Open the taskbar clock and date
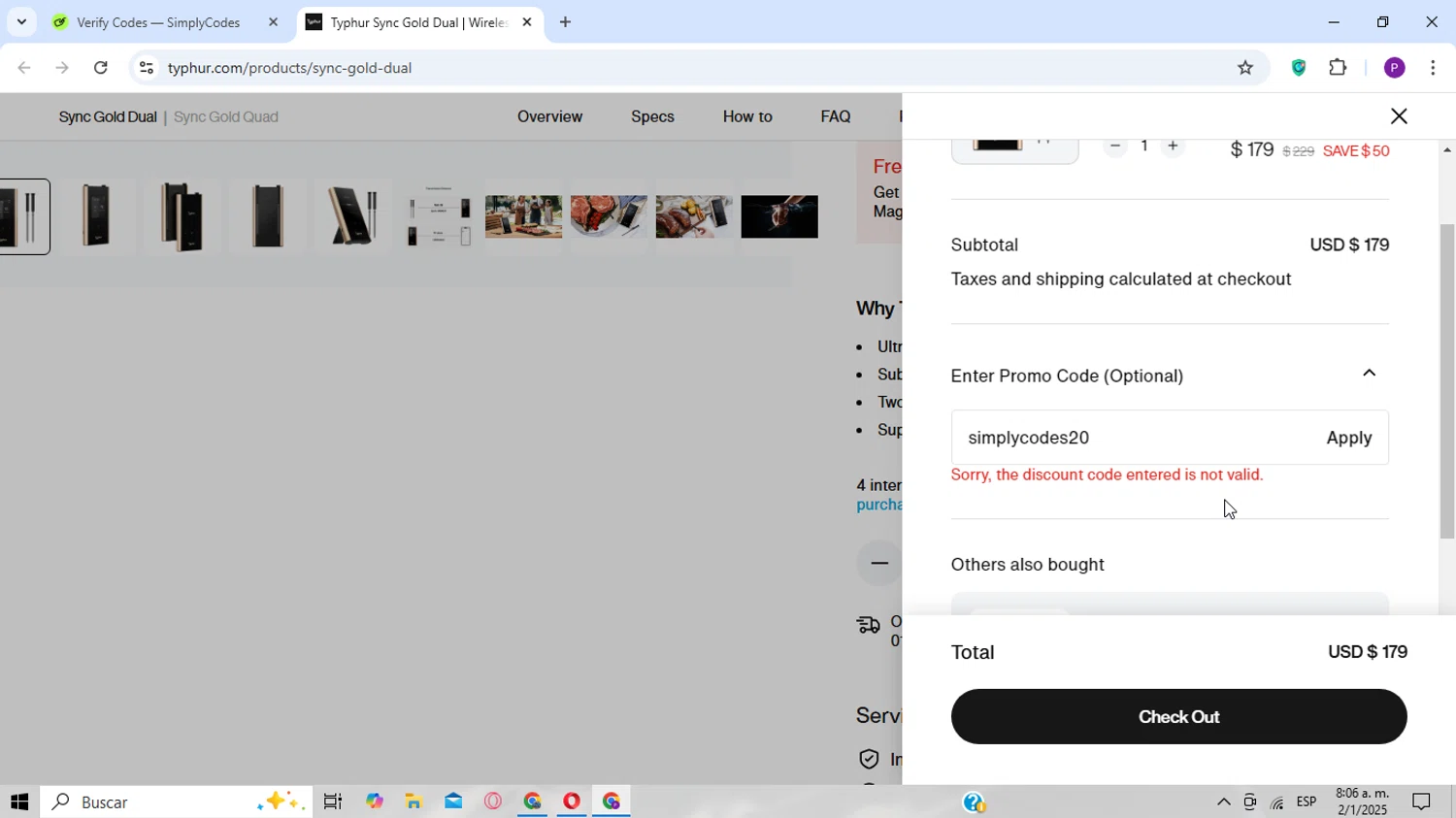 (x=1362, y=802)
